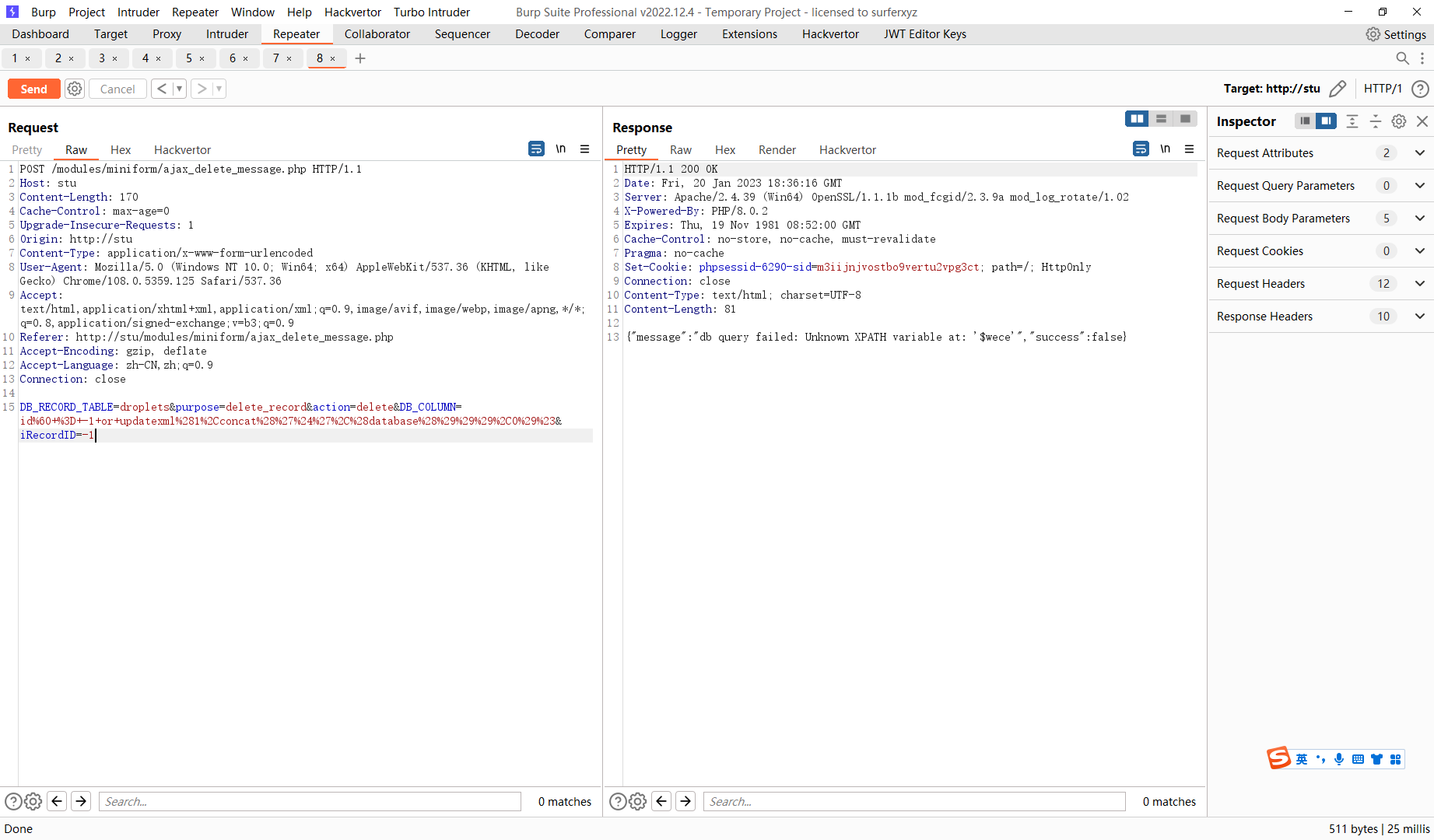Image resolution: width=1434 pixels, height=840 pixels.
Task: Open Inspector settings gear
Action: click(1399, 121)
